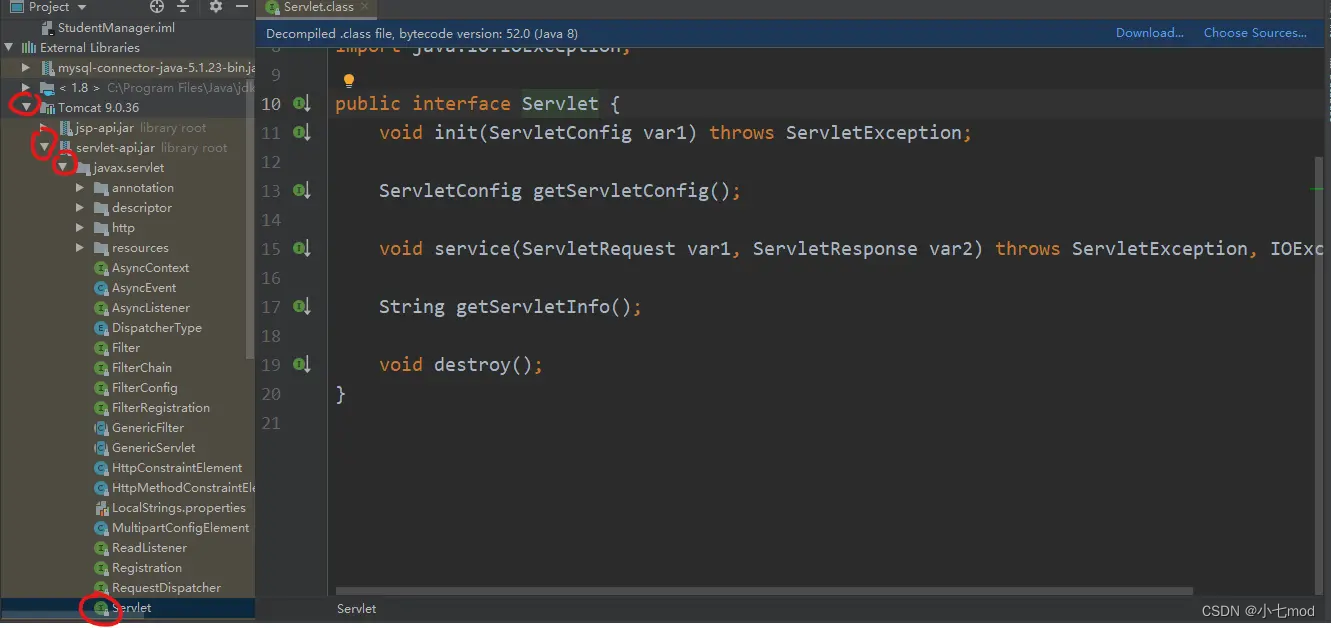Image resolution: width=1331 pixels, height=628 pixels.
Task: Click the External Libraries bar-chart icon
Action: (x=28, y=48)
